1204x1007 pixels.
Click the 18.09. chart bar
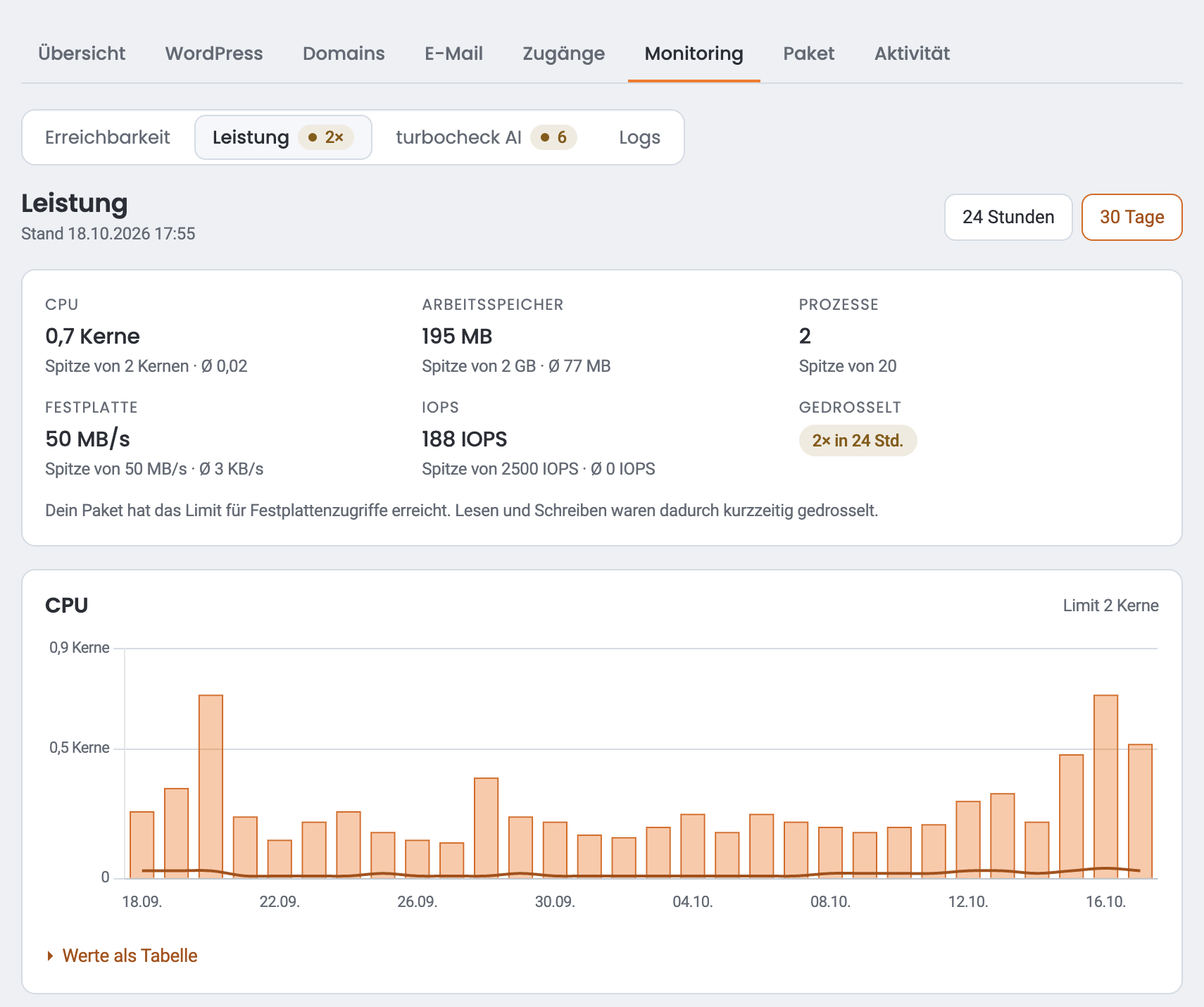coord(142,845)
